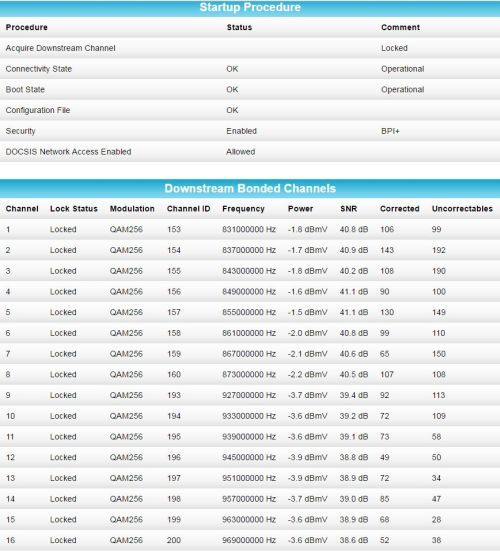Image resolution: width=500 pixels, height=554 pixels.
Task: Select the Corrected value 143 in channel 2
Action: [x=387, y=250]
